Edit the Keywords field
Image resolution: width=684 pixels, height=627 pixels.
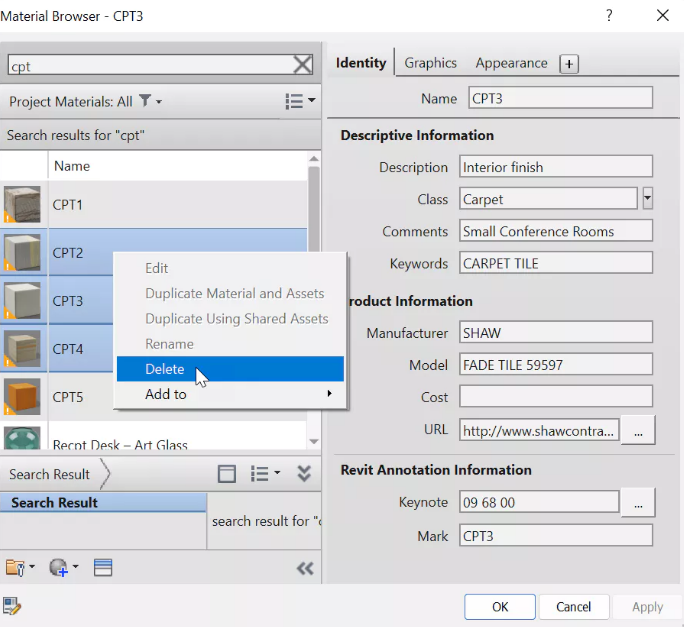(556, 263)
